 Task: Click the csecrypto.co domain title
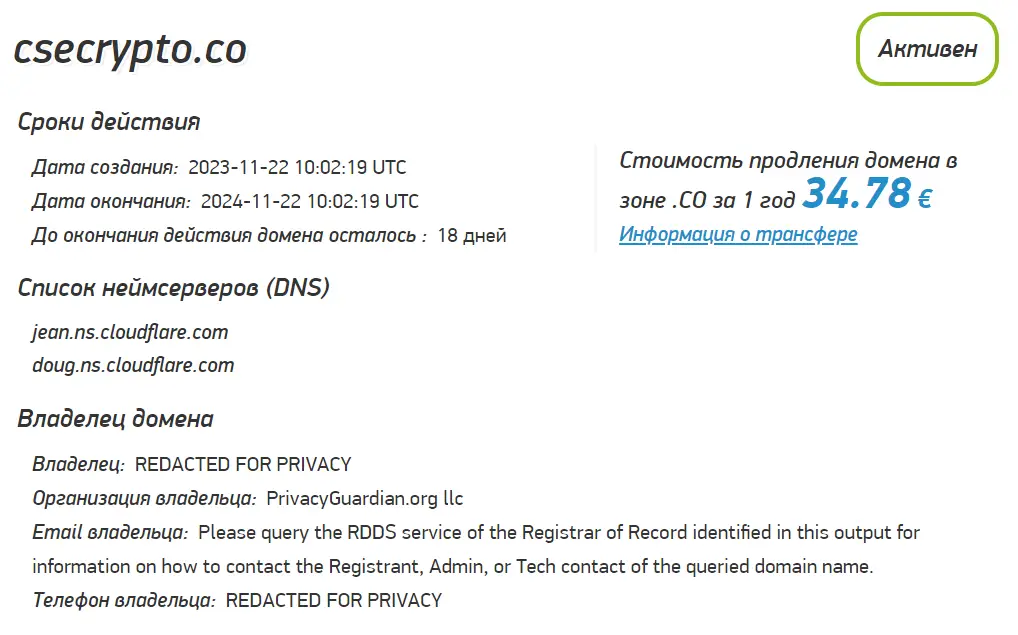128,47
